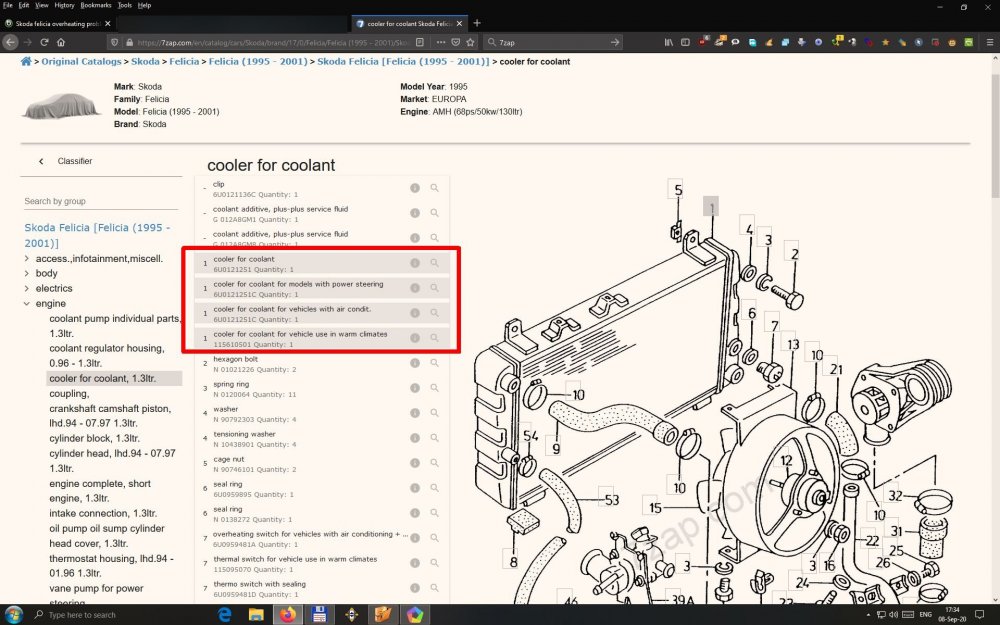The width and height of the screenshot is (1000, 625).
Task: Expand the body group
Action: click(x=26, y=273)
